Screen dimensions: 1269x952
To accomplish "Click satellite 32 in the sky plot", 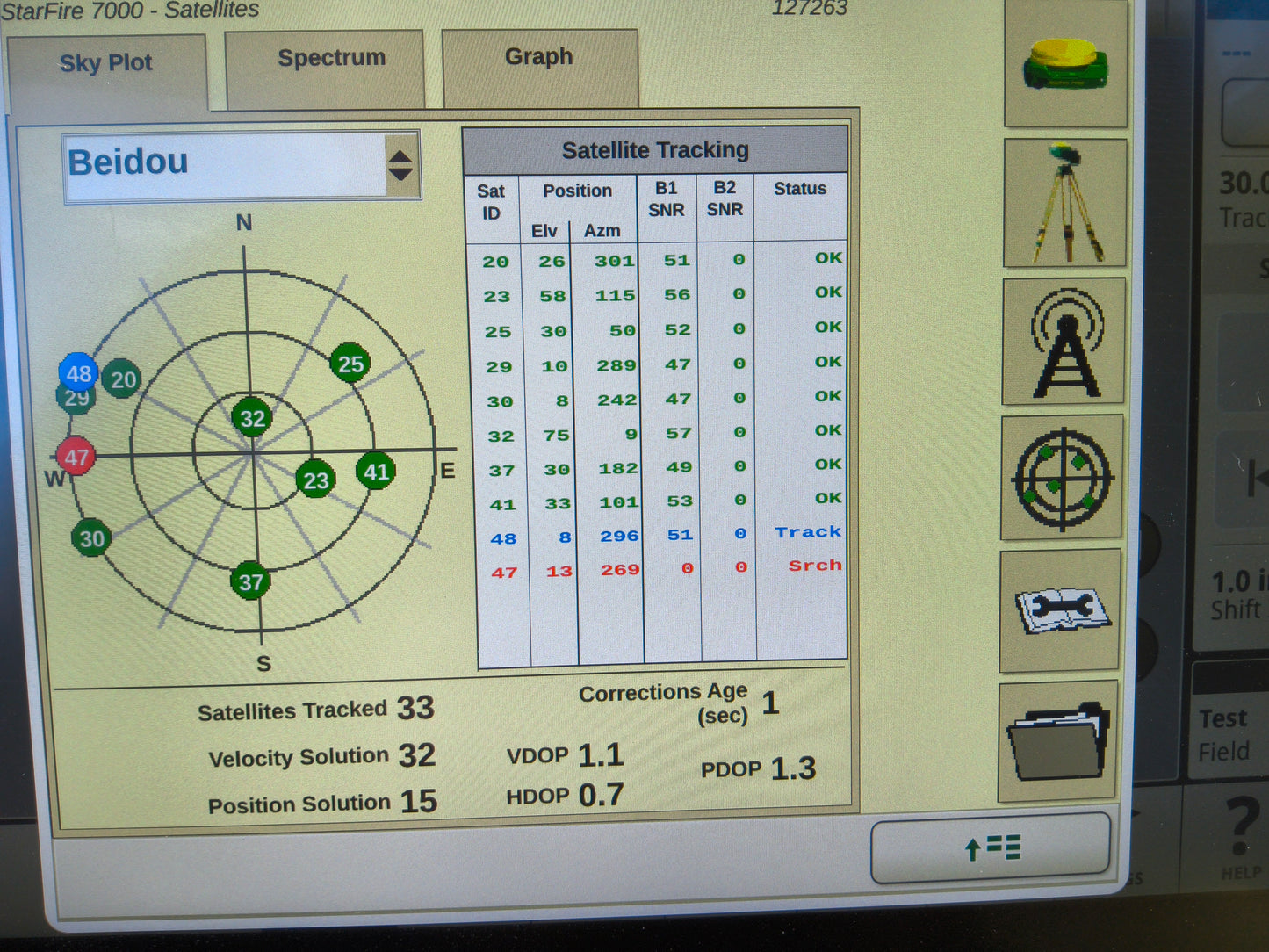I will click(x=253, y=419).
